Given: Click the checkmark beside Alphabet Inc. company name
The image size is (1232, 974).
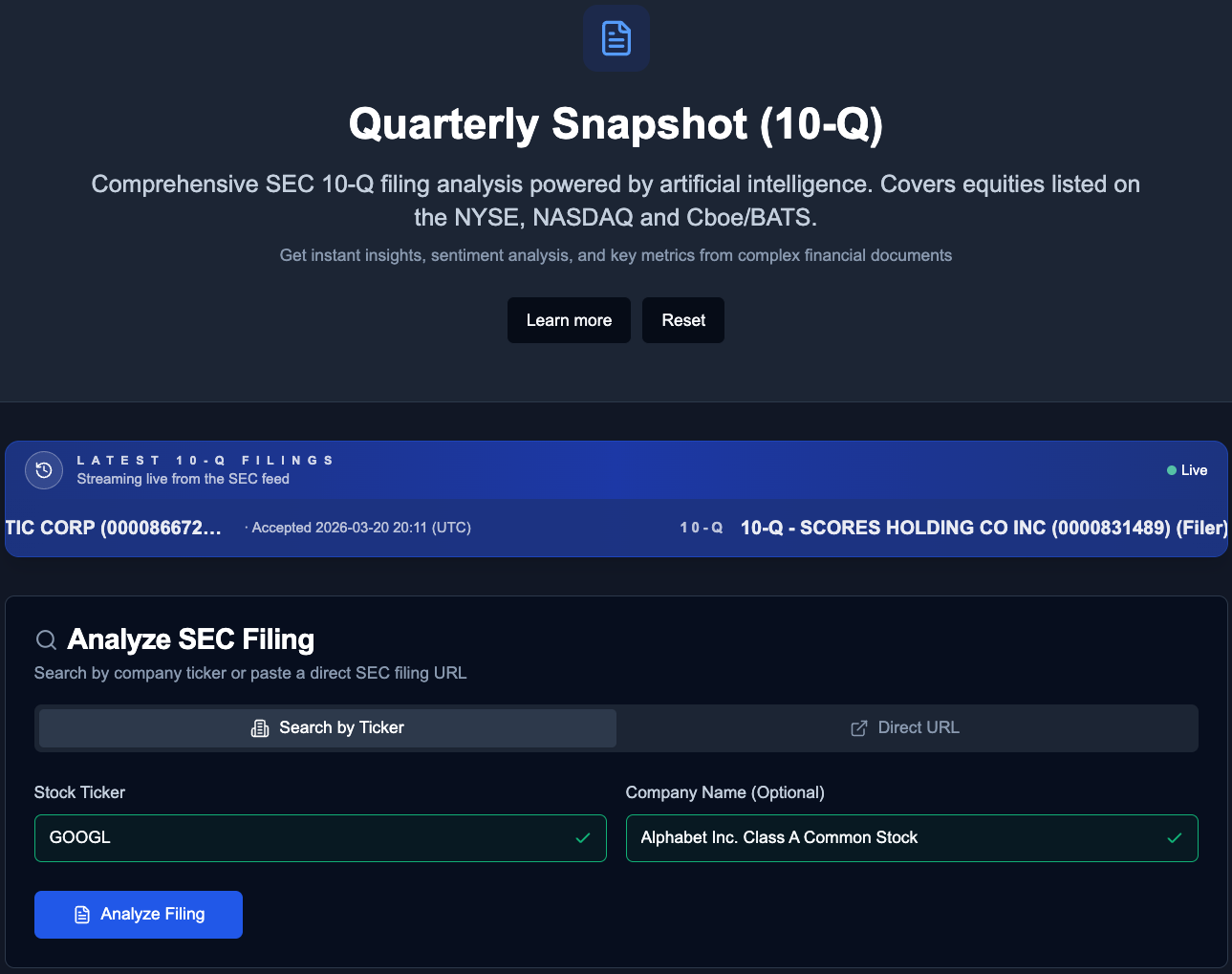Looking at the screenshot, I should 1174,838.
